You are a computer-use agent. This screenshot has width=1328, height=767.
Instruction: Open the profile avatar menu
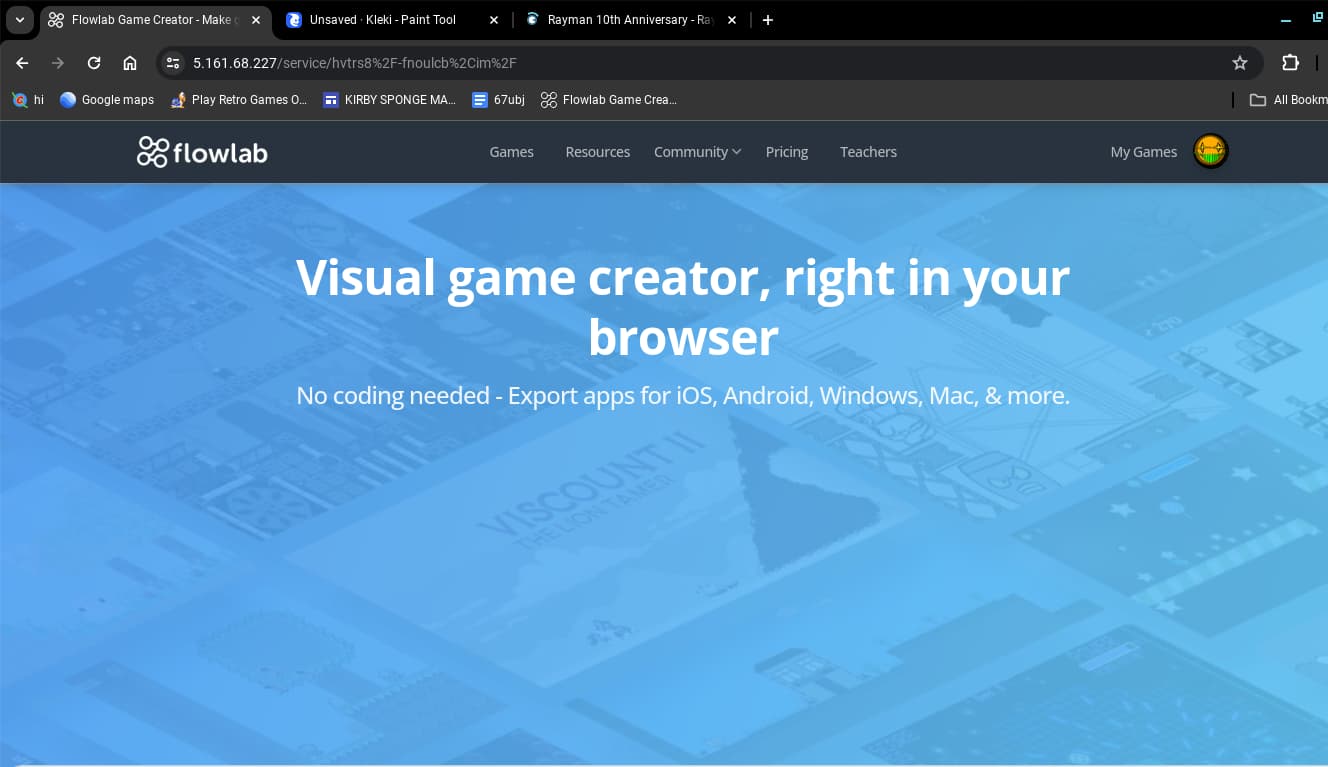(x=1210, y=151)
